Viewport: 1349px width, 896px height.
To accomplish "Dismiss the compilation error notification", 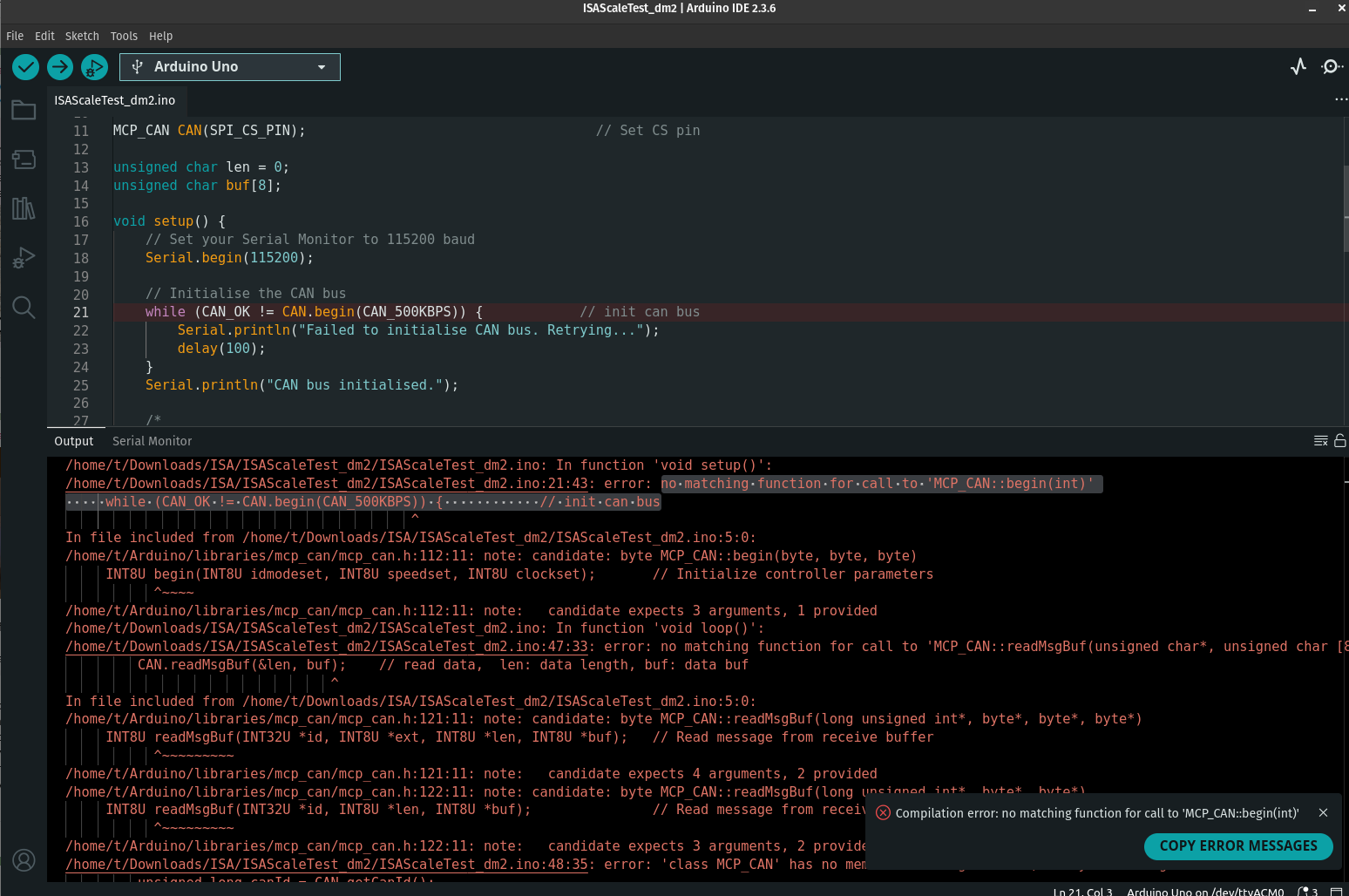I will [x=1323, y=812].
